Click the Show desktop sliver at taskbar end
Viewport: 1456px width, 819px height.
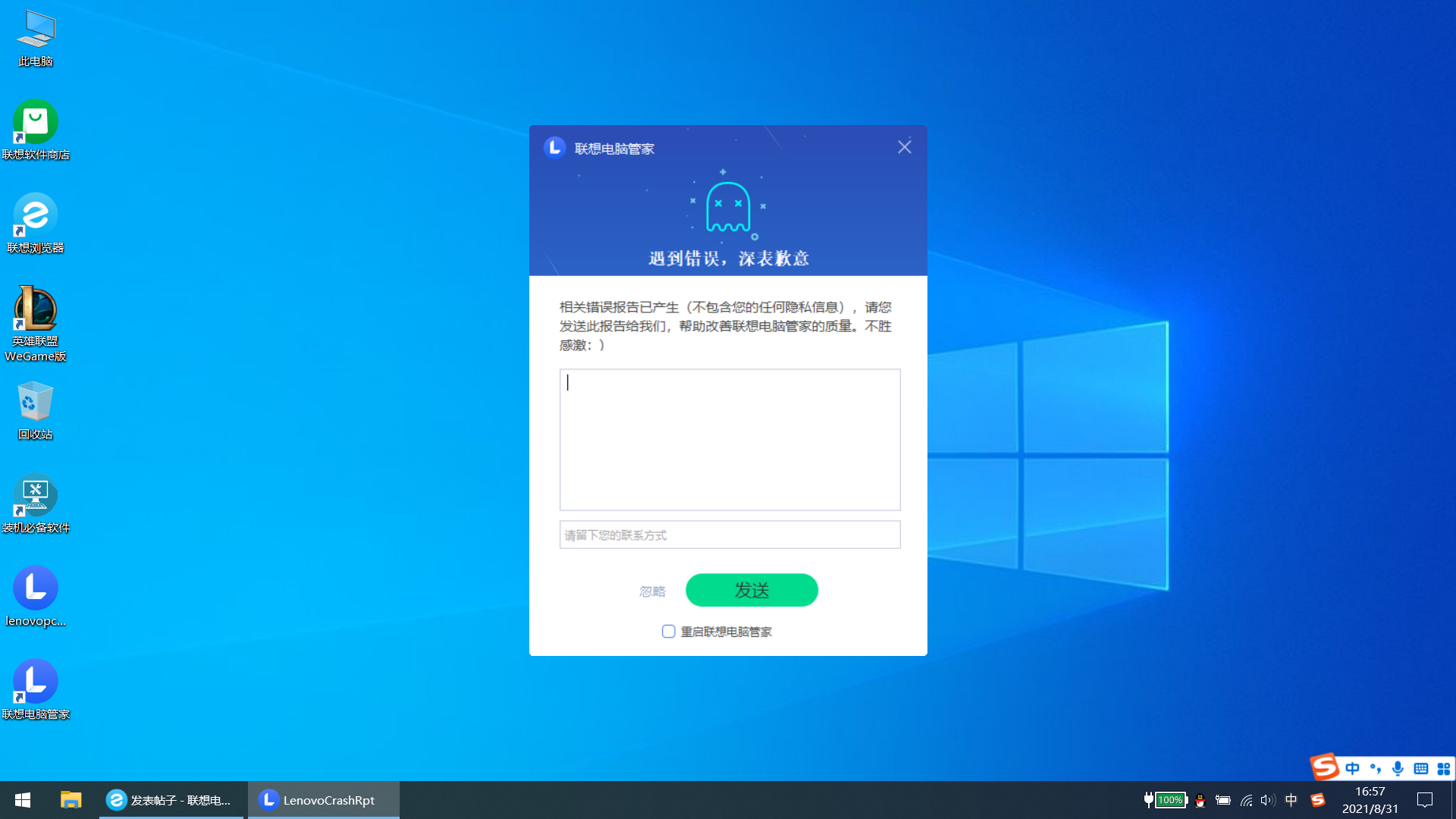1453,800
